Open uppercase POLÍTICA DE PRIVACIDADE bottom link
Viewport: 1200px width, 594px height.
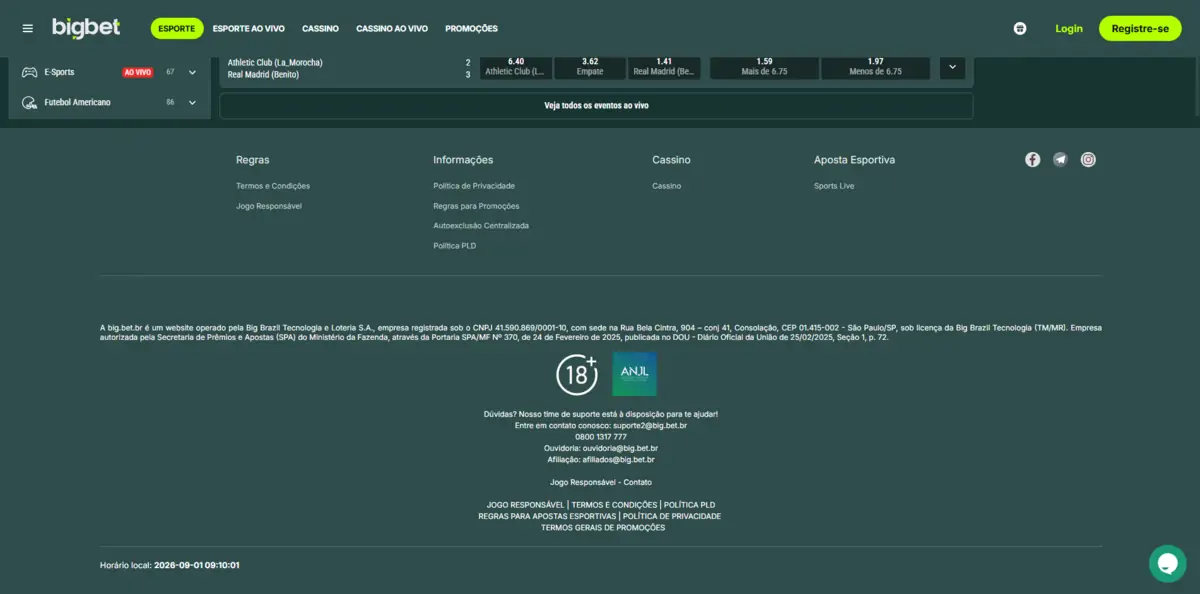672,516
